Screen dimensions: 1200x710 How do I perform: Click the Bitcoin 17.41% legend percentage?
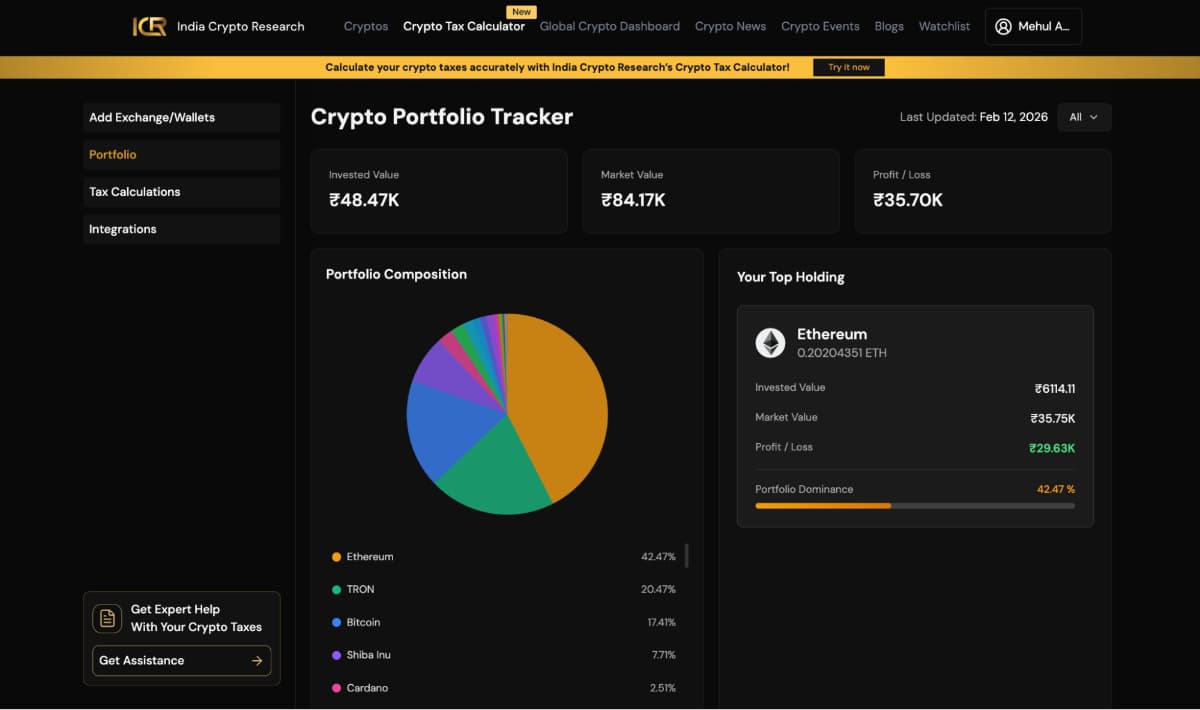pos(661,623)
